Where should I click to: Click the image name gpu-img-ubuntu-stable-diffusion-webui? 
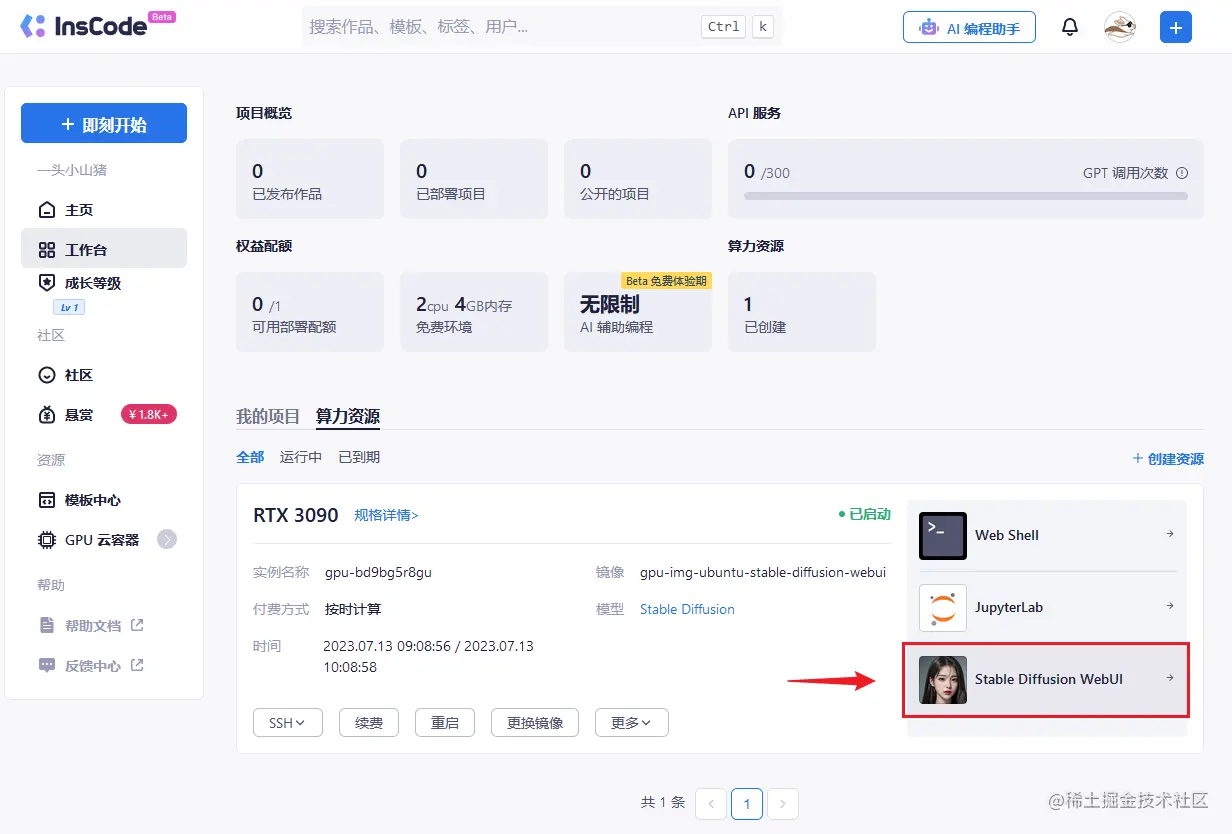coord(763,573)
